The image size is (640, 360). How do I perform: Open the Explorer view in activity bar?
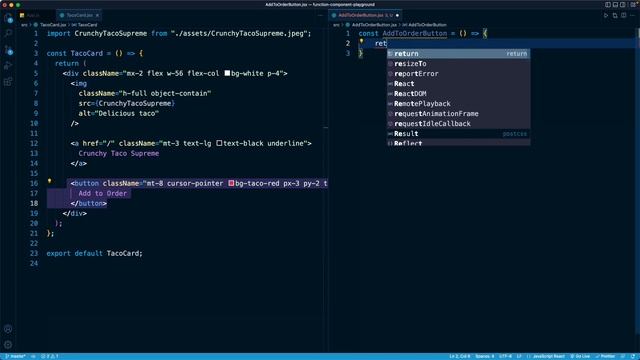coord(8,18)
